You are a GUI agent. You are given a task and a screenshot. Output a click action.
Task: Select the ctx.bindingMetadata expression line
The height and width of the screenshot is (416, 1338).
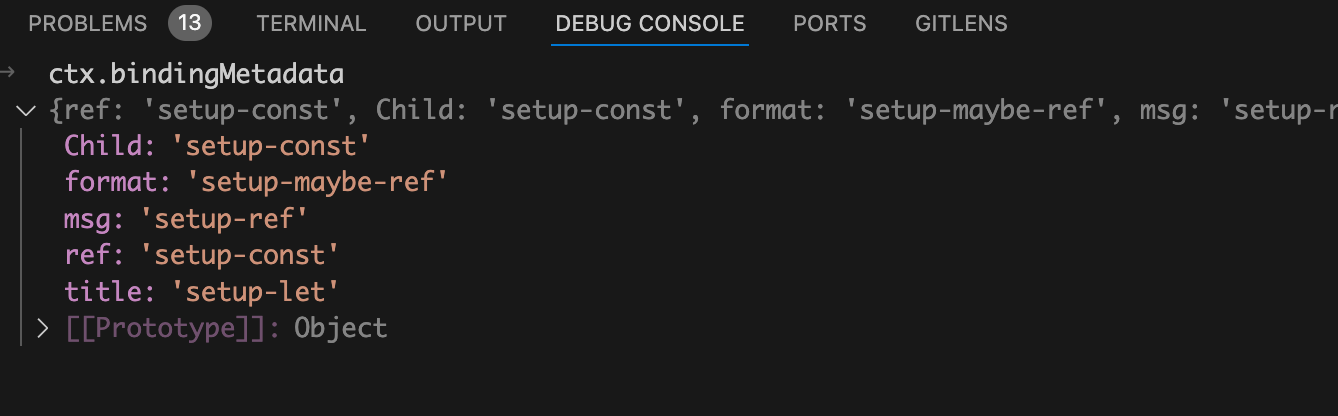coord(196,74)
